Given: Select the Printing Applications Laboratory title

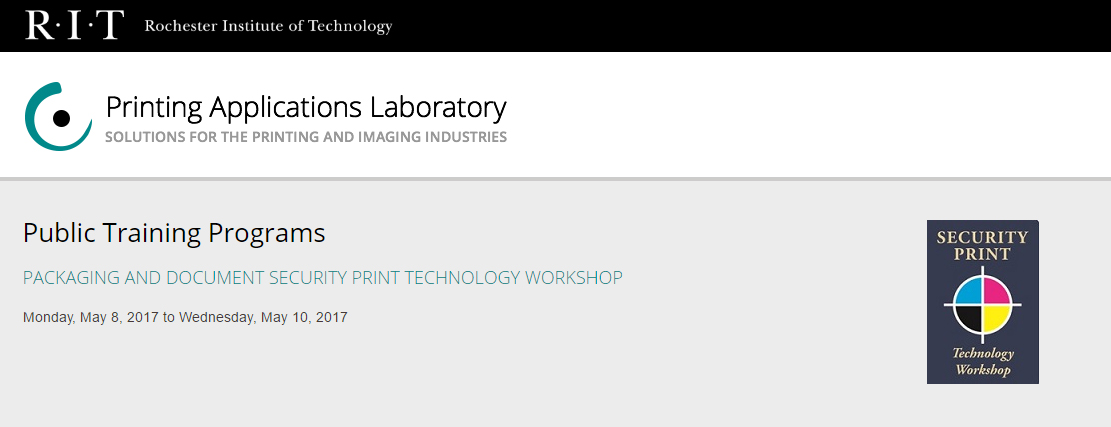Looking at the screenshot, I should (306, 107).
